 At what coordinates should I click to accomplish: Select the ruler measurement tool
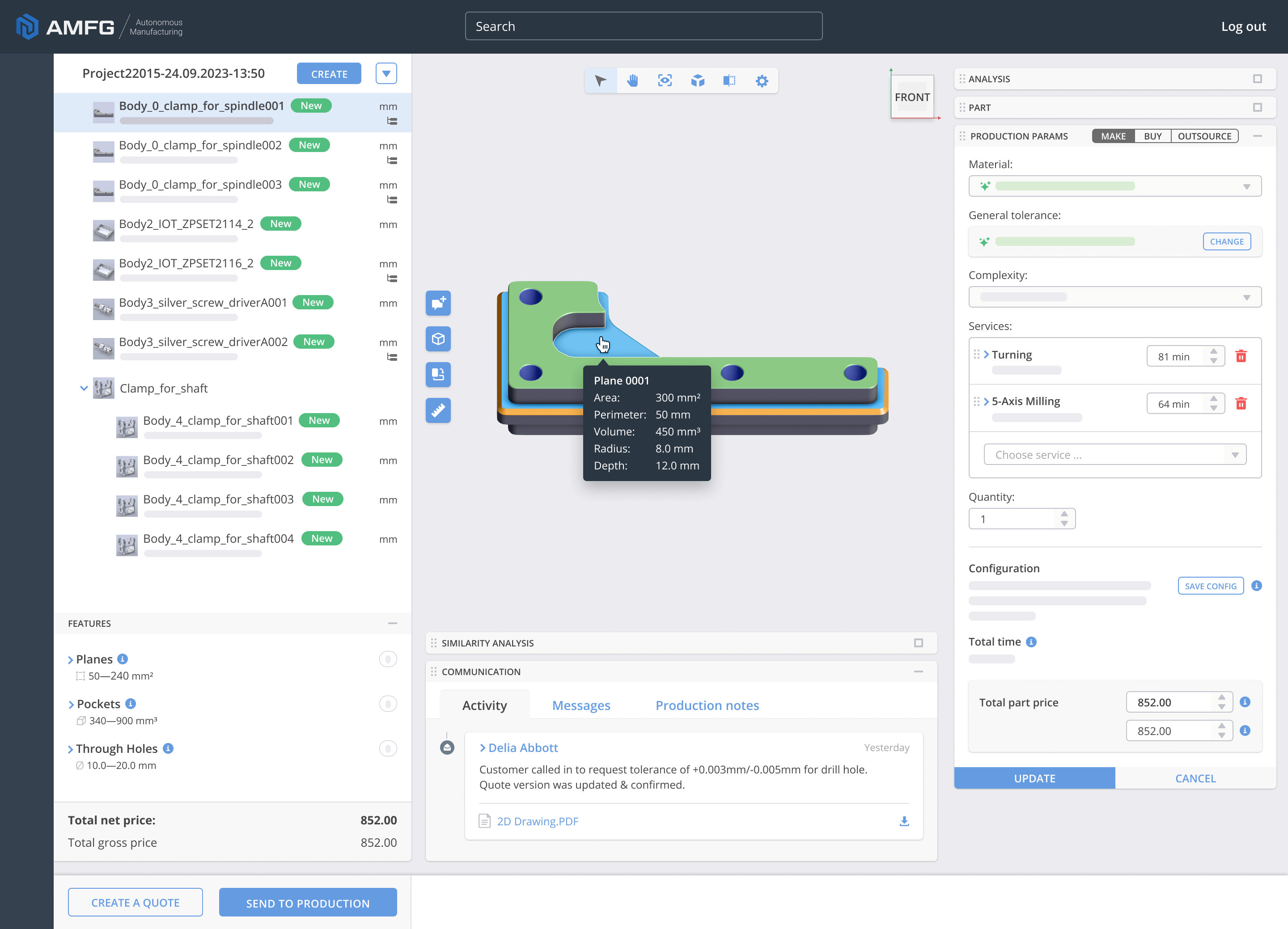(438, 410)
